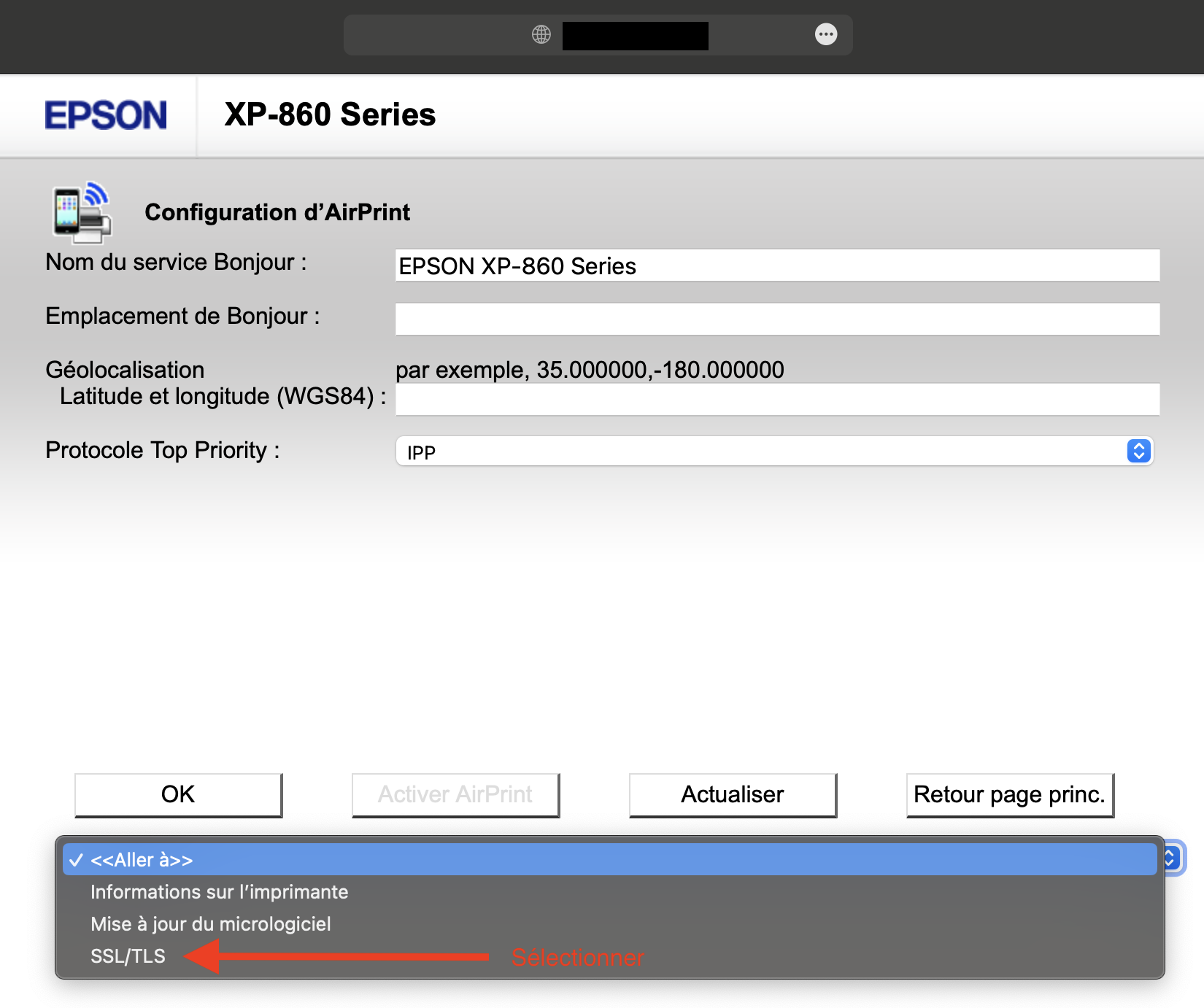Open the Protocole Top Priority dropdown
The image size is (1204, 1008).
[x=774, y=451]
